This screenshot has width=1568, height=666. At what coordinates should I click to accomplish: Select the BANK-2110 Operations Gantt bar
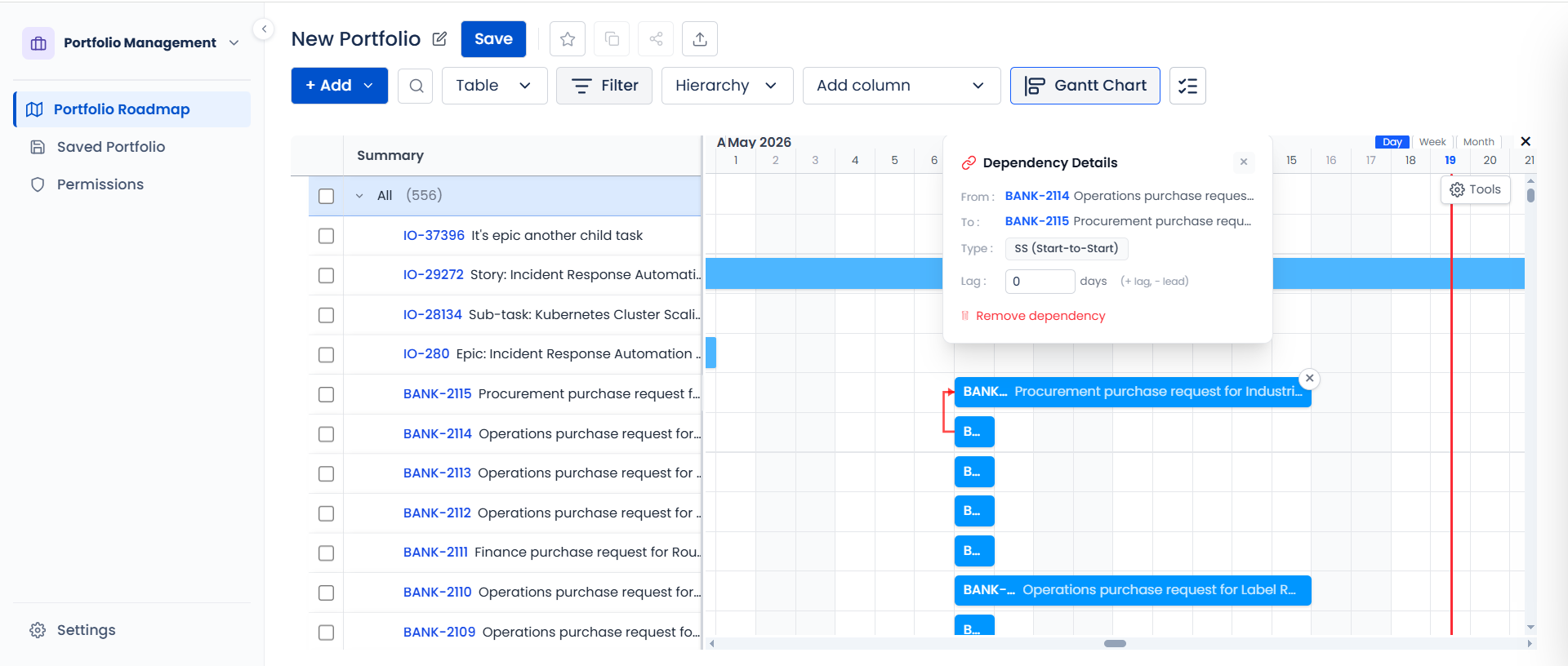tap(1133, 590)
